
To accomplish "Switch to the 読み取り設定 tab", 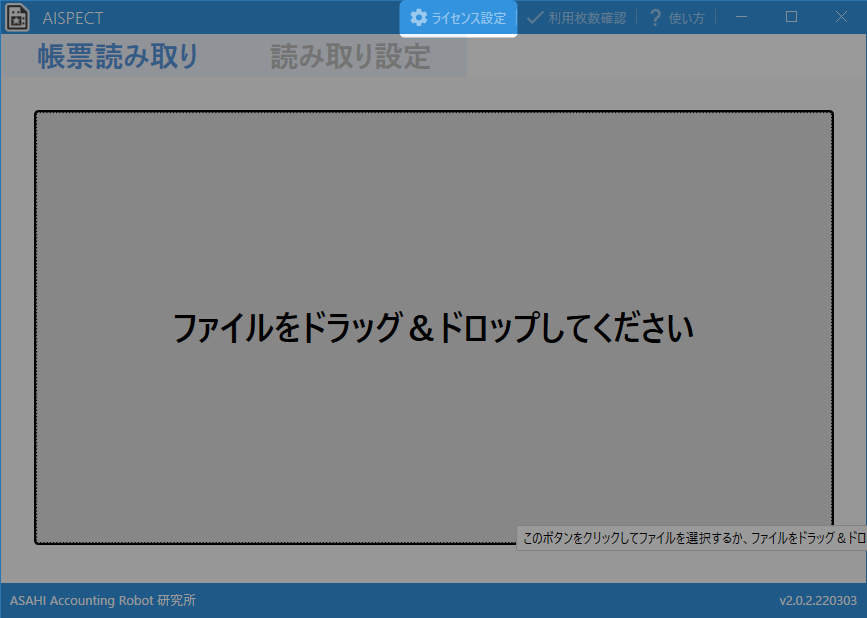I will [350, 57].
